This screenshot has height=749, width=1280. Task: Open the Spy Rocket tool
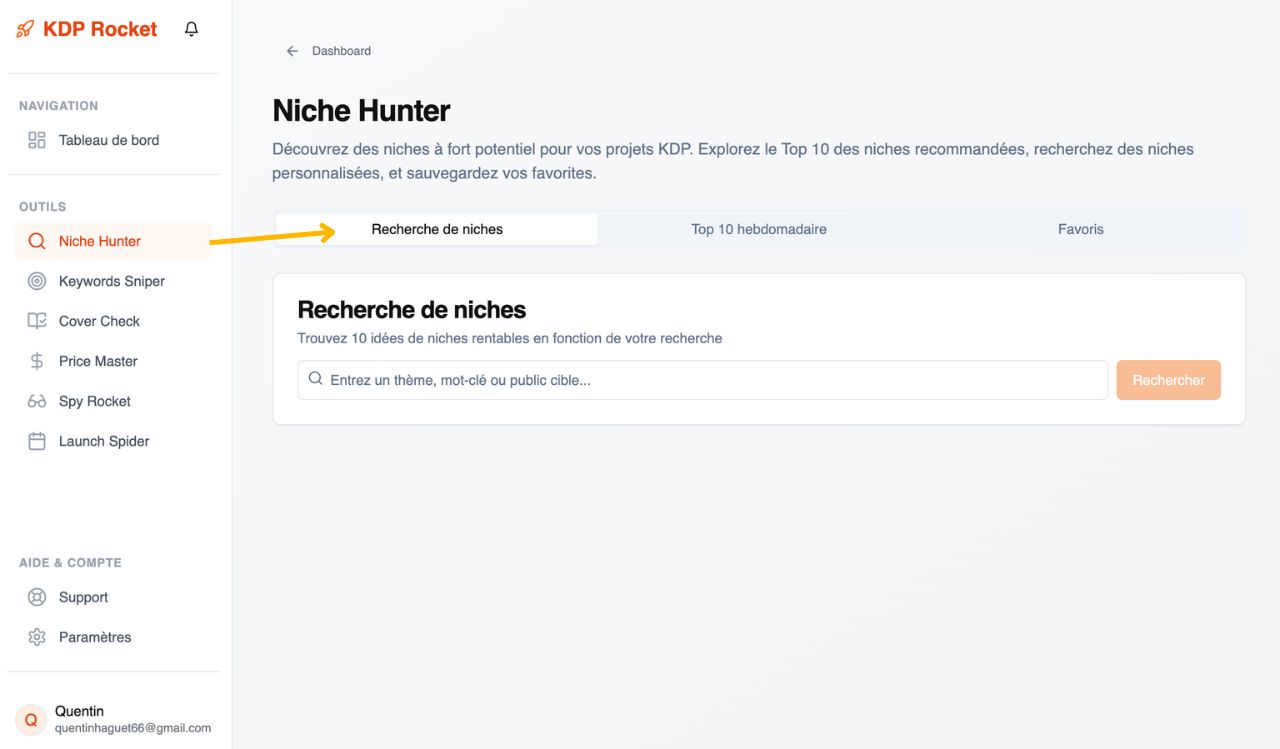(113, 401)
